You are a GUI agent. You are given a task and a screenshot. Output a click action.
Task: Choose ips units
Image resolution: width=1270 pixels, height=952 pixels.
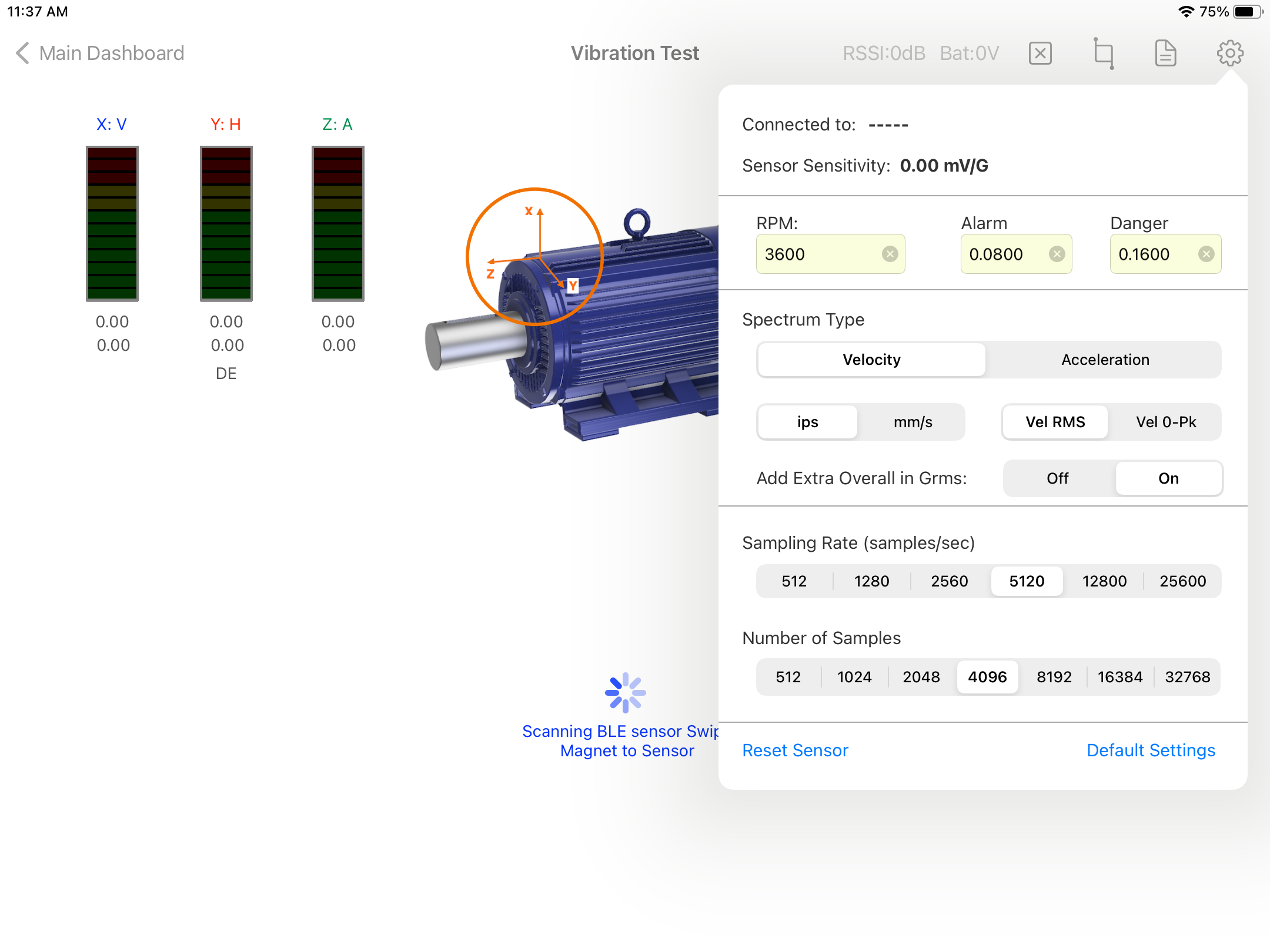807,422
